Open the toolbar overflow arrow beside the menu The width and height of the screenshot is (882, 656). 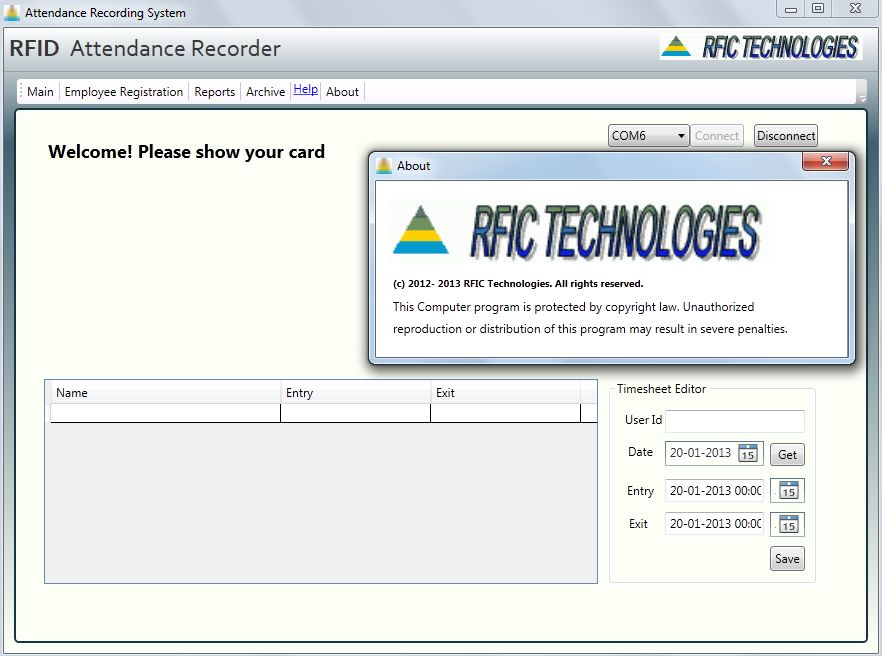click(861, 92)
